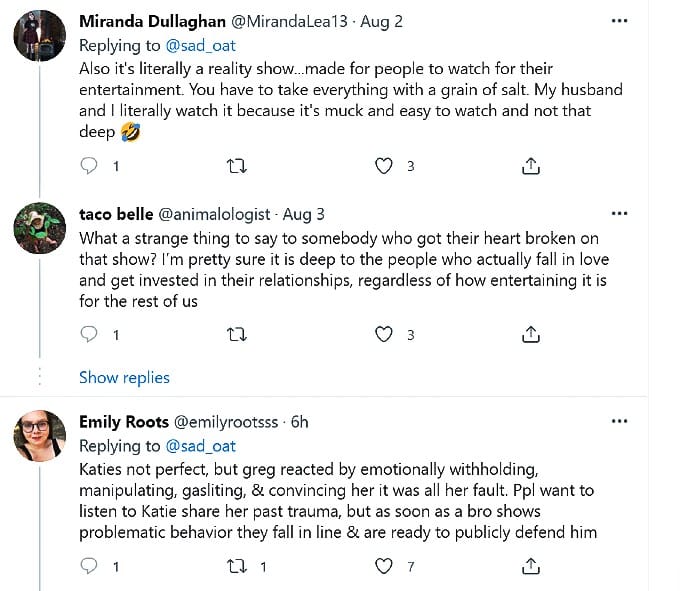Retweet Miranda Dullaghan's tweet
Screen dimensions: 680x591
237,166
